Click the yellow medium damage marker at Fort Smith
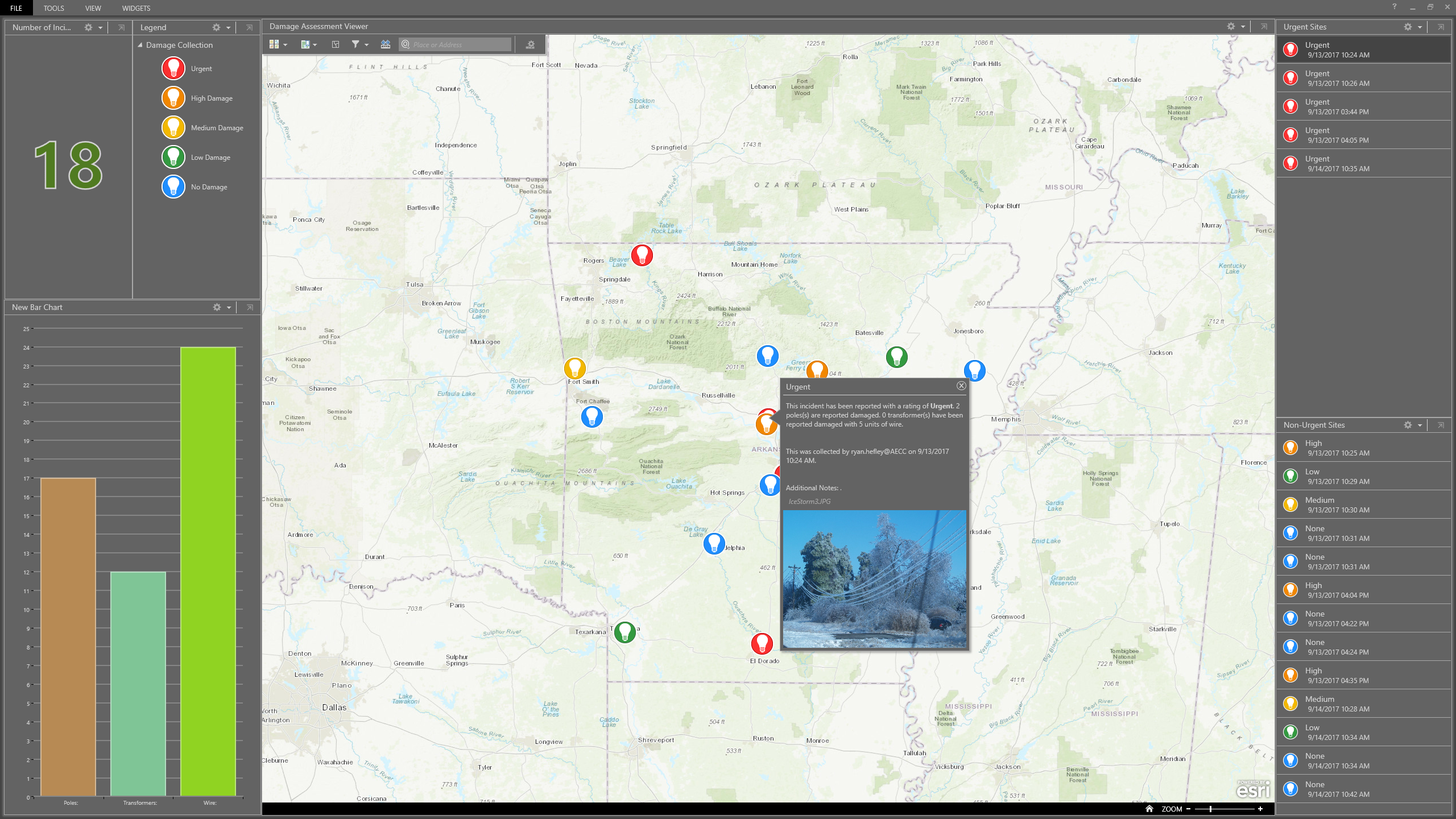This screenshot has height=819, width=1456. (x=575, y=369)
